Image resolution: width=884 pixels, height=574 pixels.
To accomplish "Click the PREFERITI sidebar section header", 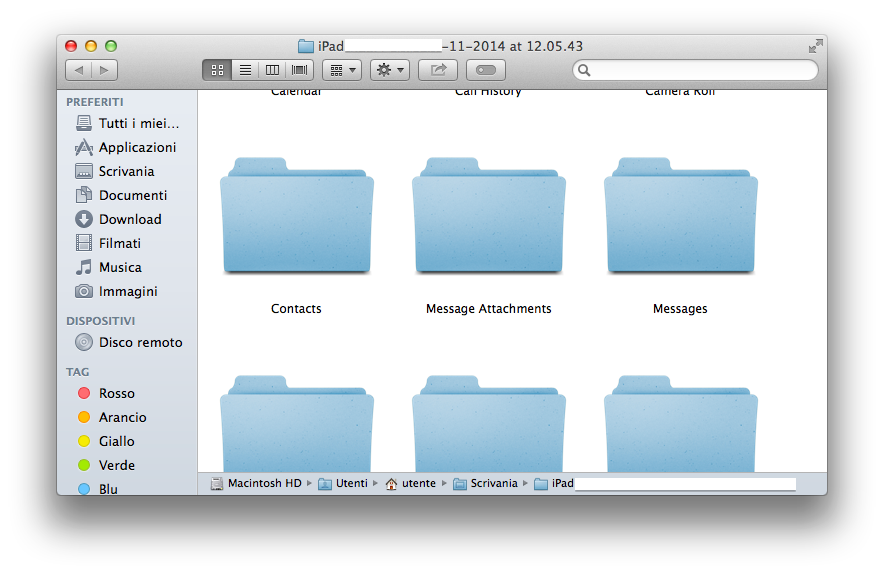I will point(95,102).
